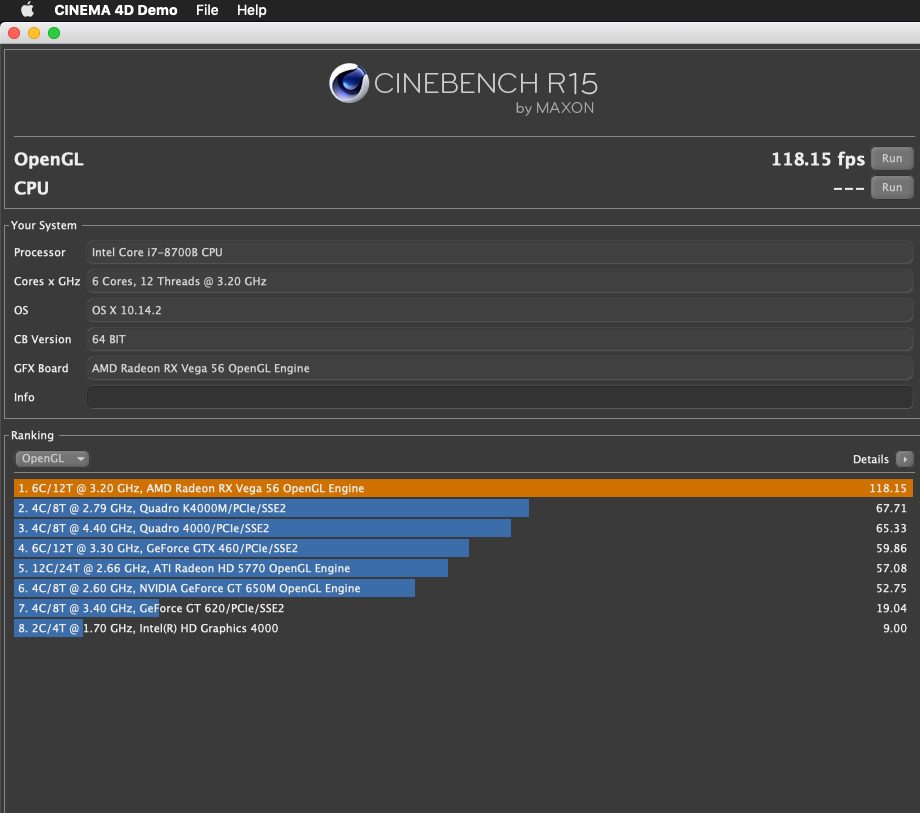Open the Apple menu
Screen dimensions: 920x813
click(27, 10)
